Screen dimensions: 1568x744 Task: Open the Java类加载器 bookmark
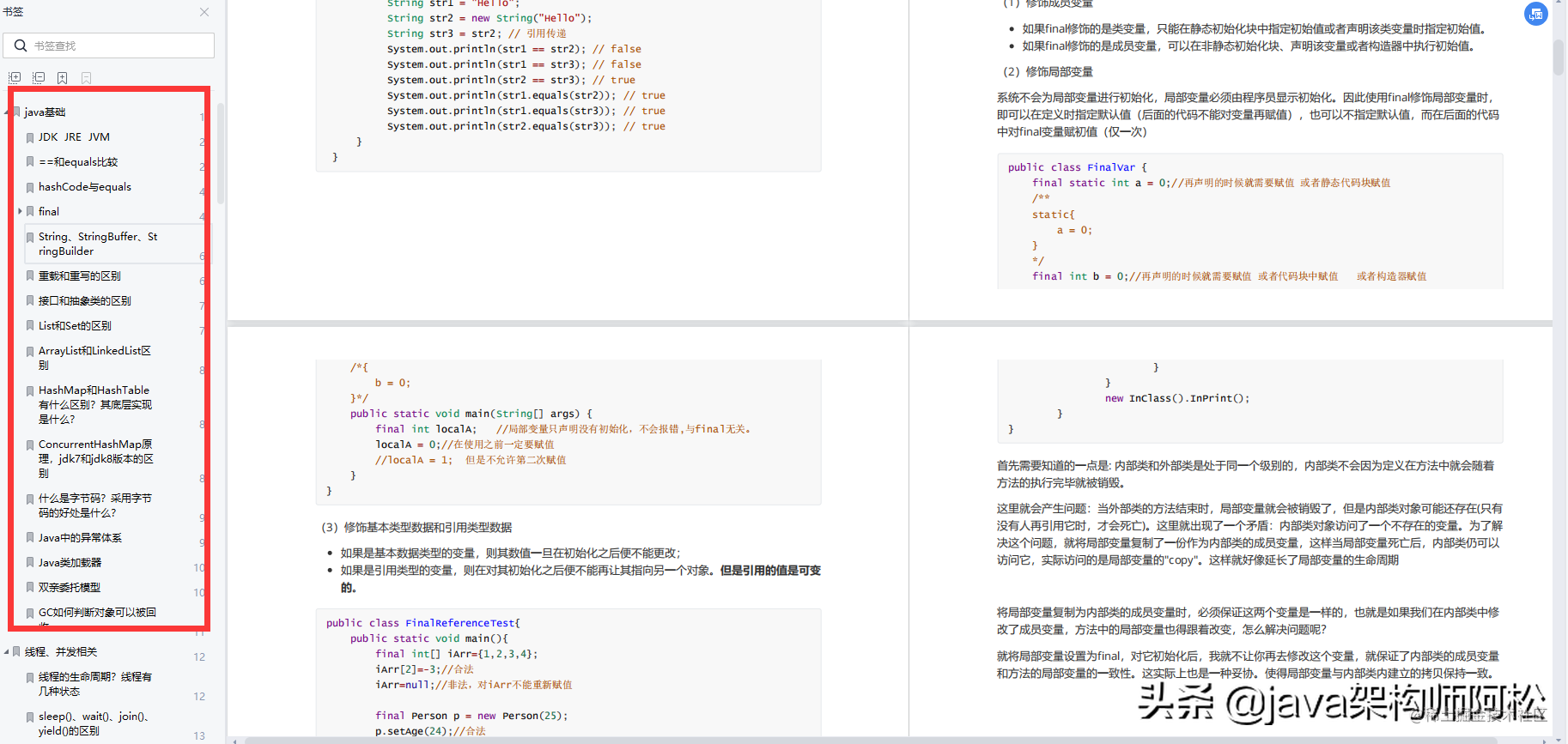coord(70,563)
